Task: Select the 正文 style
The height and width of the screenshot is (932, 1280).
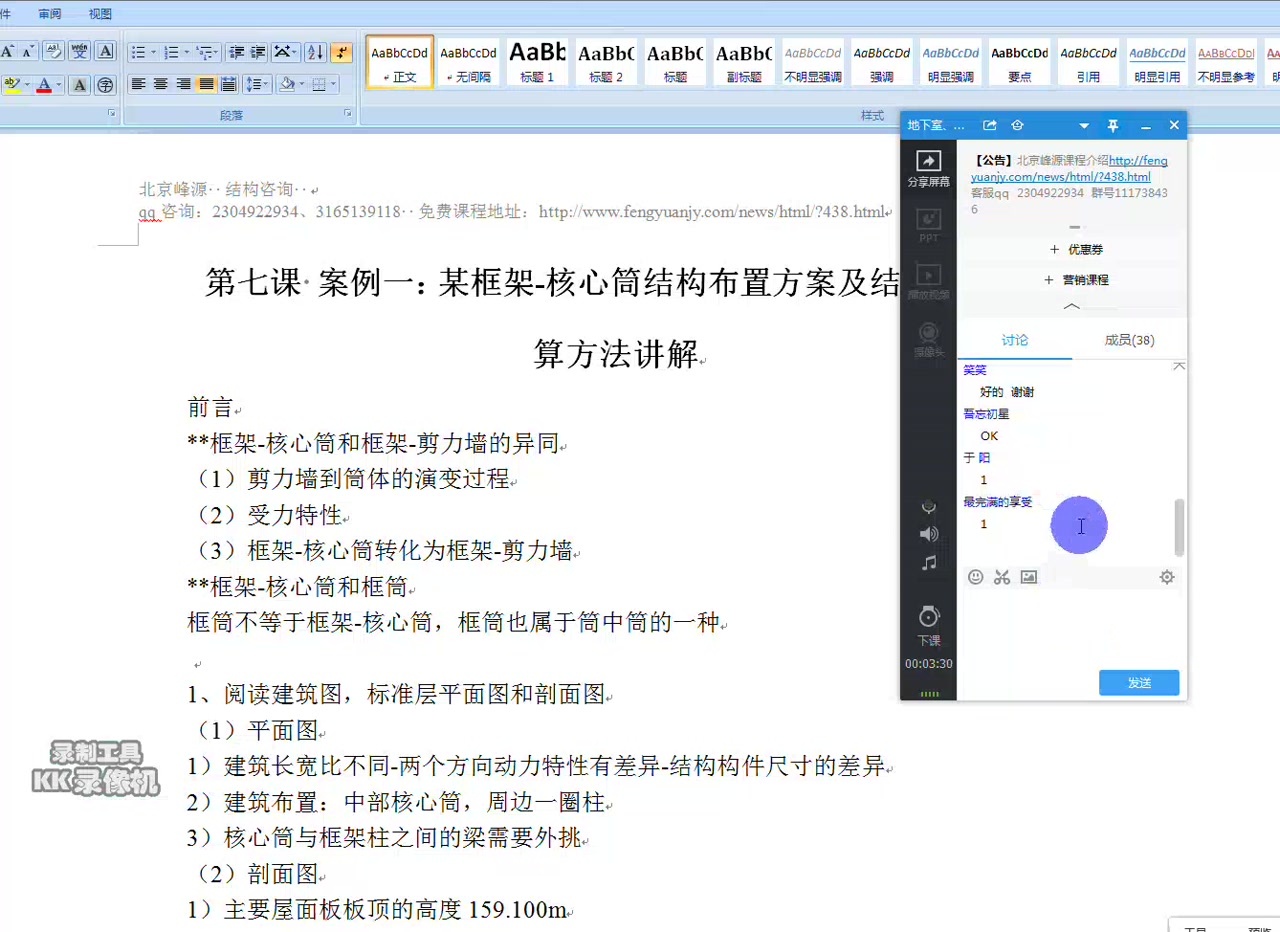Action: pyautogui.click(x=399, y=62)
